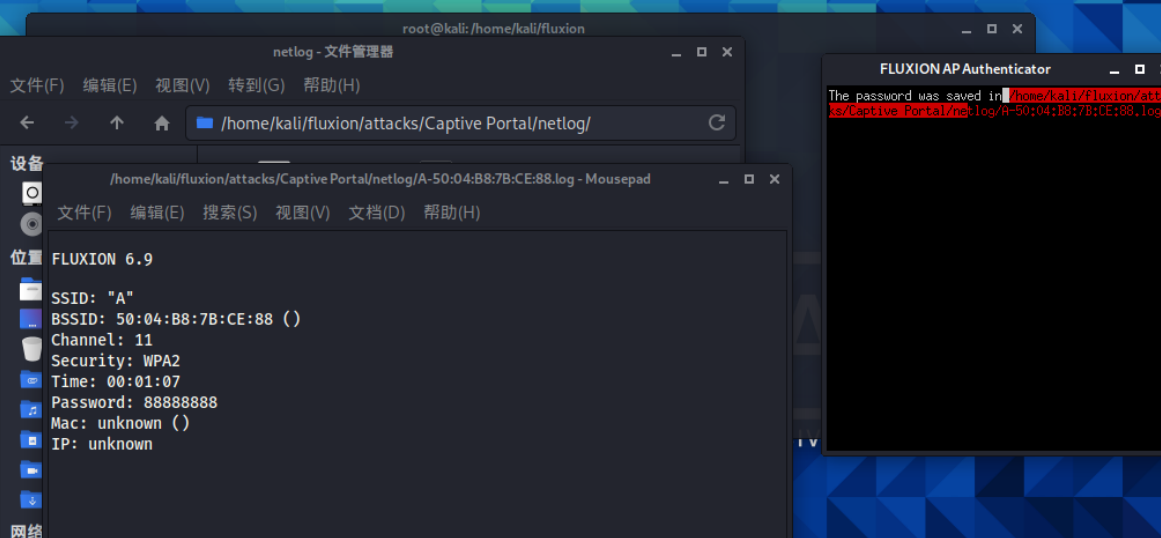Open downloads folder in sidebar
The width and height of the screenshot is (1161, 538).
tap(32, 500)
